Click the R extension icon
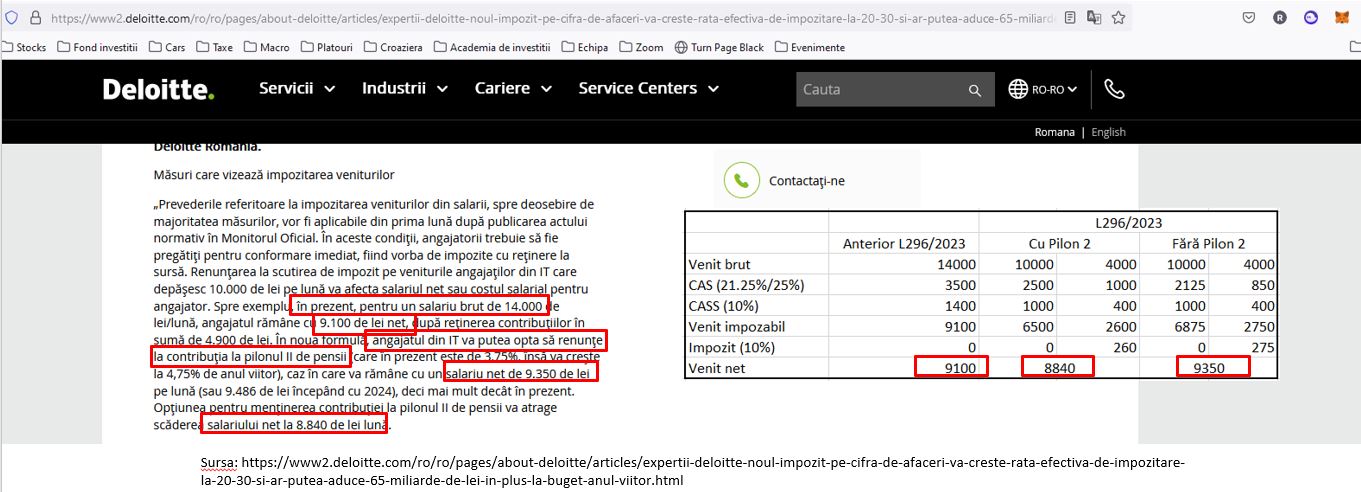 (1280, 17)
